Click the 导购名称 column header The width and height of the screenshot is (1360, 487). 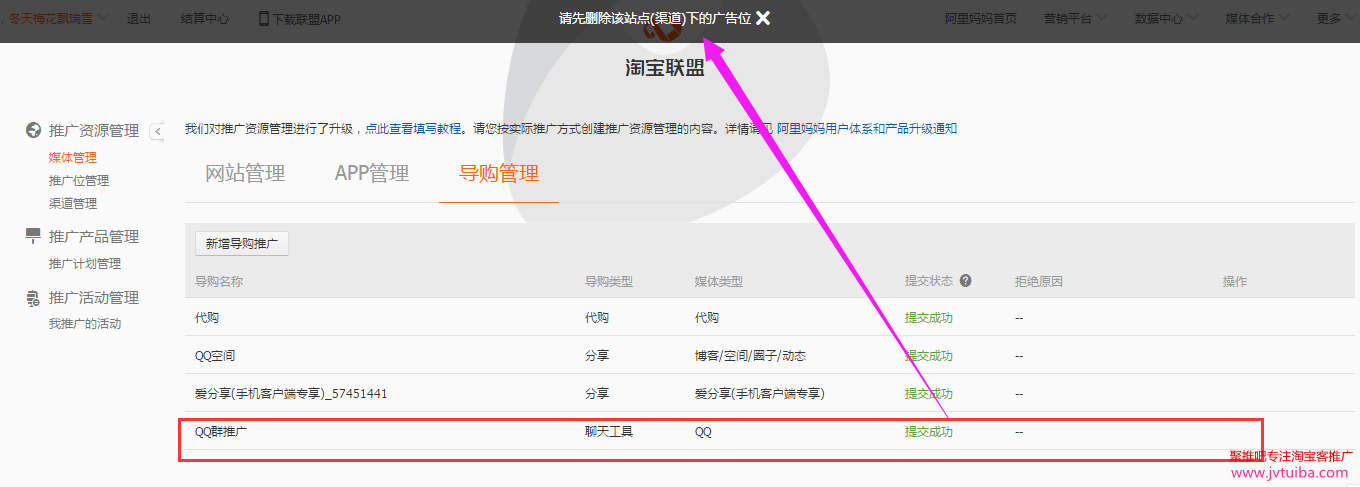pos(219,281)
